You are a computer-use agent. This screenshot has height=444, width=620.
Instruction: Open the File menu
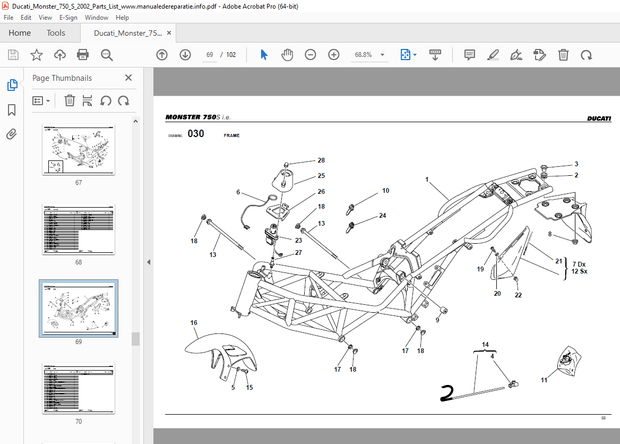pos(8,17)
